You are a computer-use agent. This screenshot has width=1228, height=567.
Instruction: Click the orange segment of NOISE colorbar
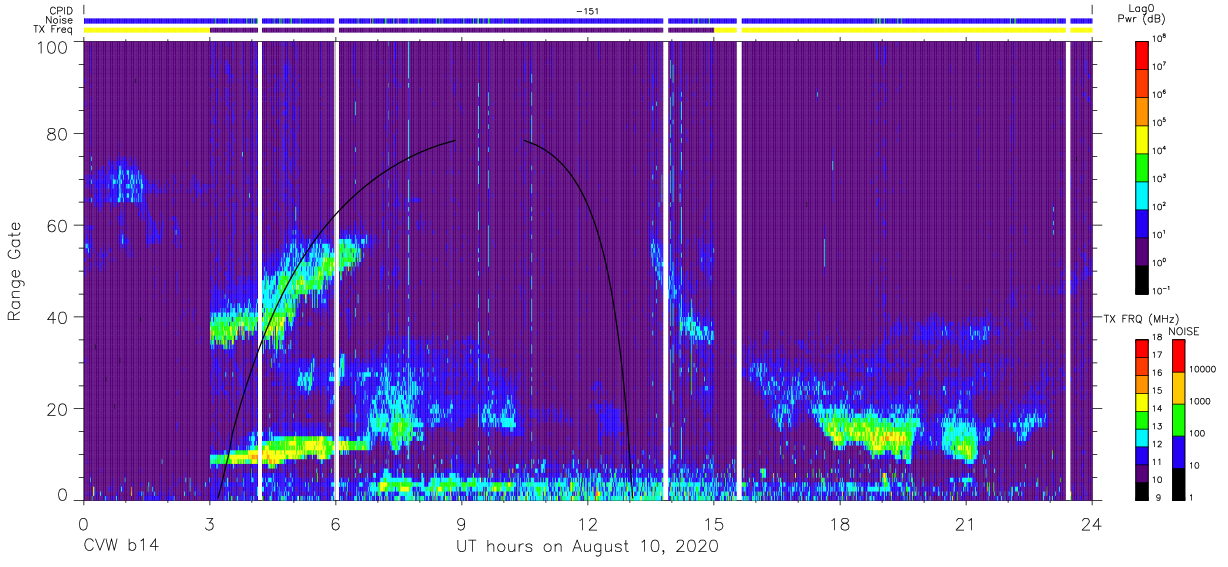click(1179, 387)
